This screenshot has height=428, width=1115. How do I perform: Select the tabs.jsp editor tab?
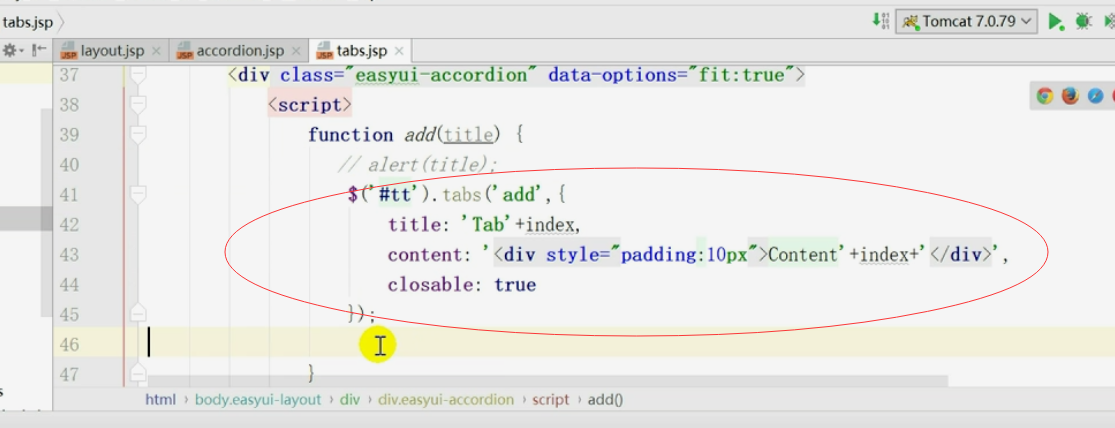coord(362,51)
